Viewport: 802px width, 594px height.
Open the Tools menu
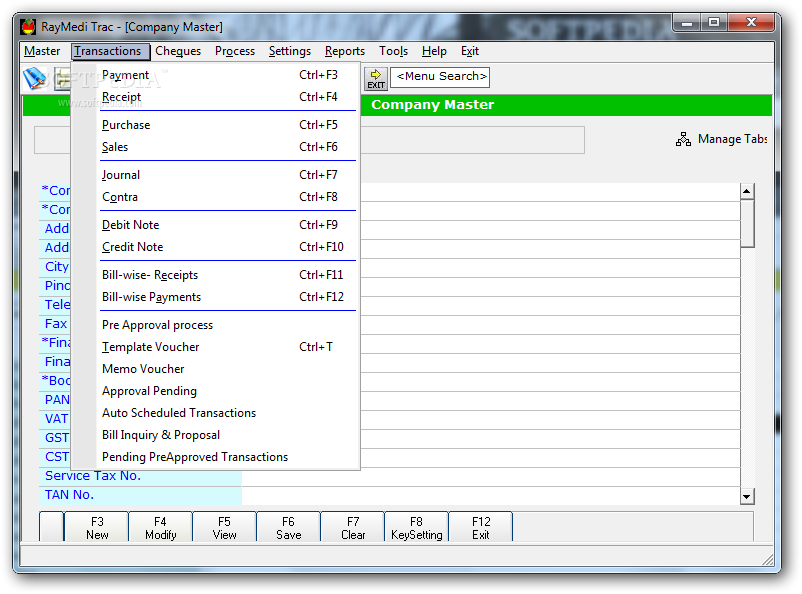pos(393,51)
